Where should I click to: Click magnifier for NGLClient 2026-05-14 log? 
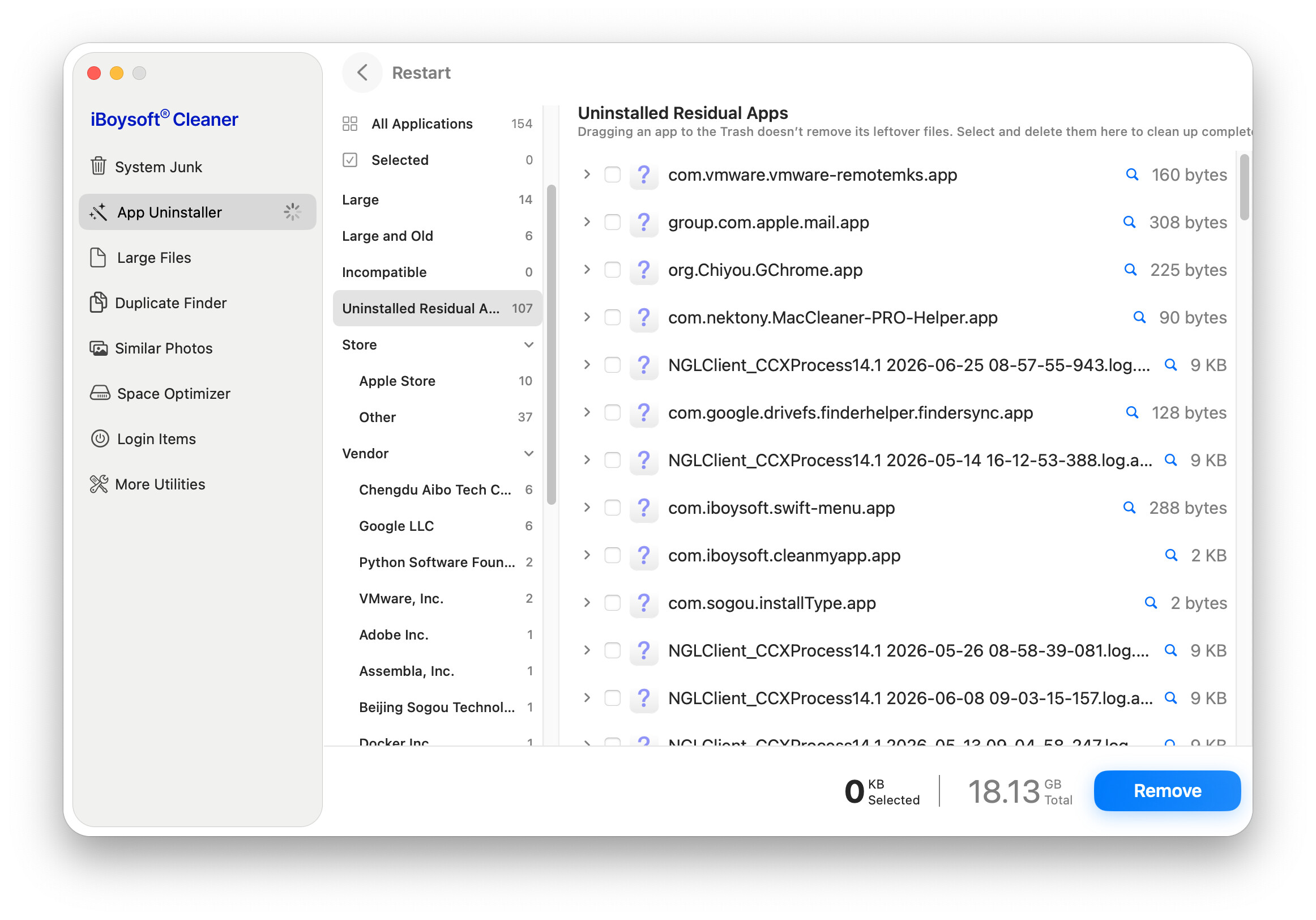(1170, 460)
